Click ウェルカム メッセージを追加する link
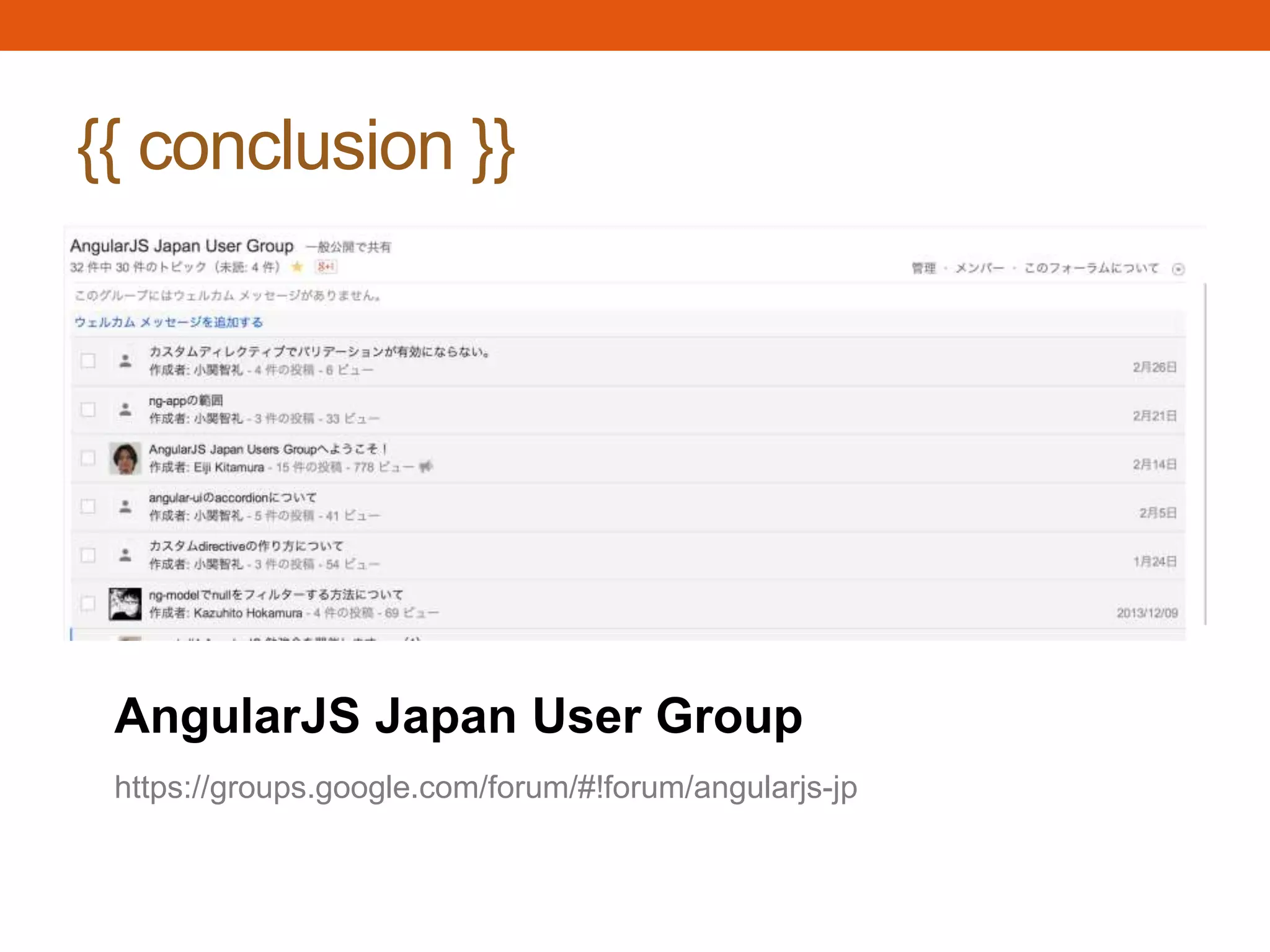Viewport: 1270px width, 952px height. 169,322
